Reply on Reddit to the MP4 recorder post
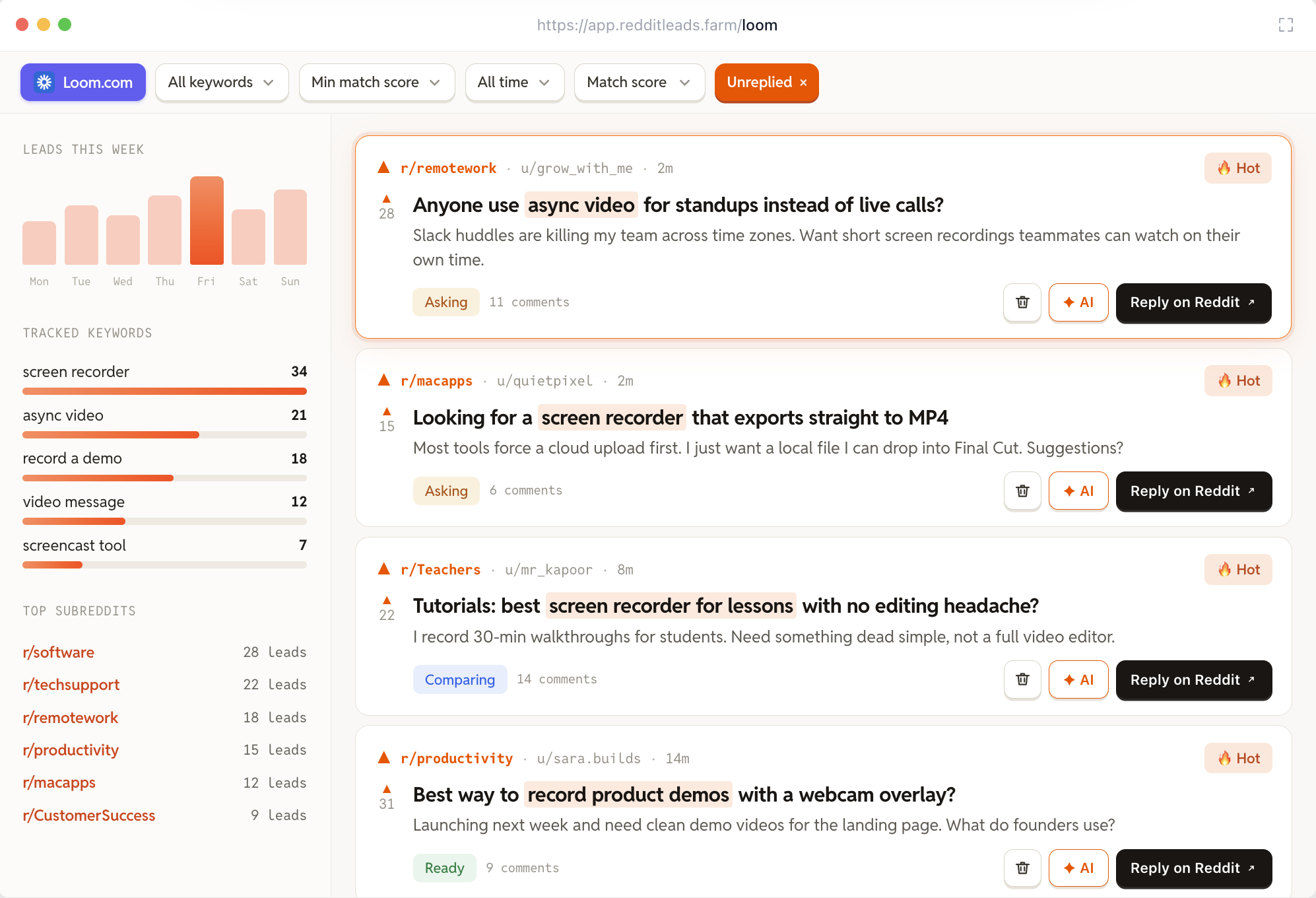Screen dimensions: 1316x898 tap(1193, 491)
